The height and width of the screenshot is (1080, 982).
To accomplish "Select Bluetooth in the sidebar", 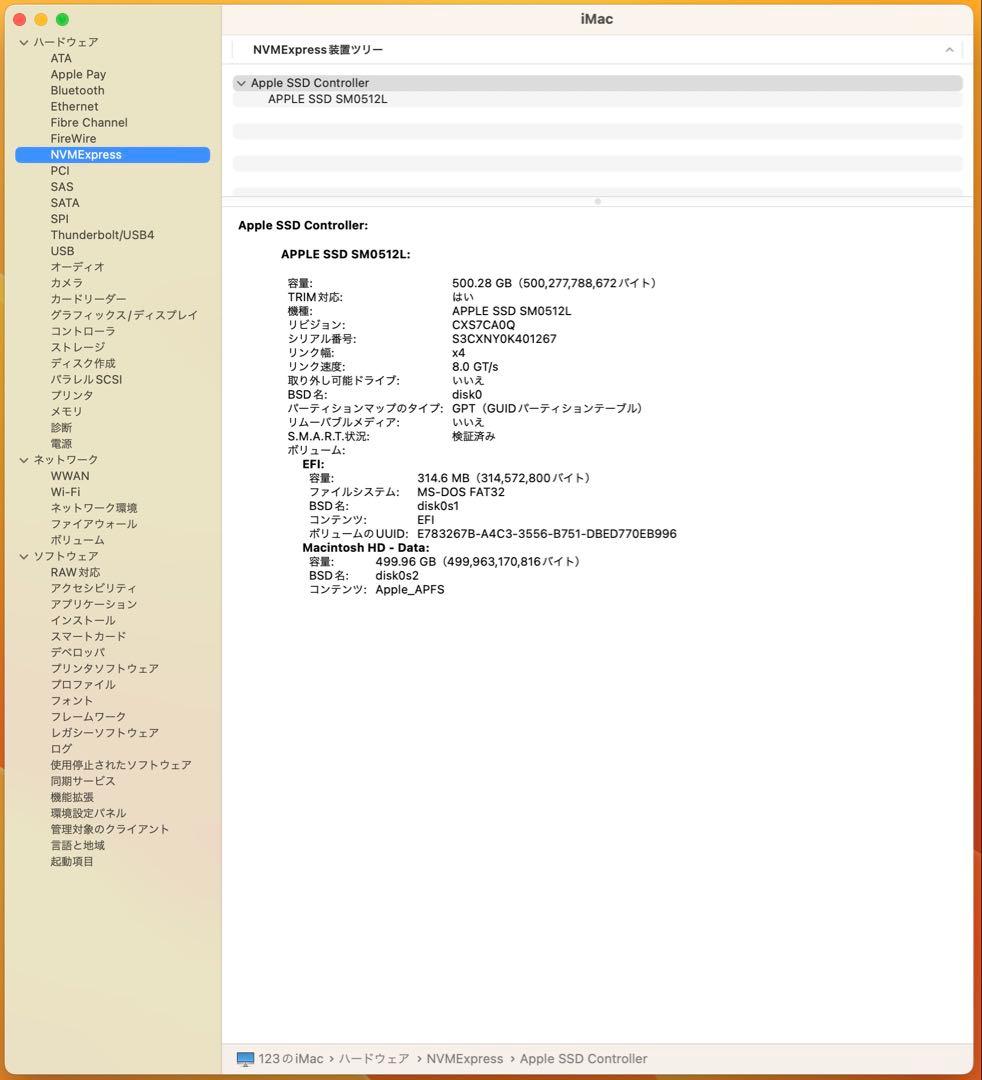I will pyautogui.click(x=77, y=90).
